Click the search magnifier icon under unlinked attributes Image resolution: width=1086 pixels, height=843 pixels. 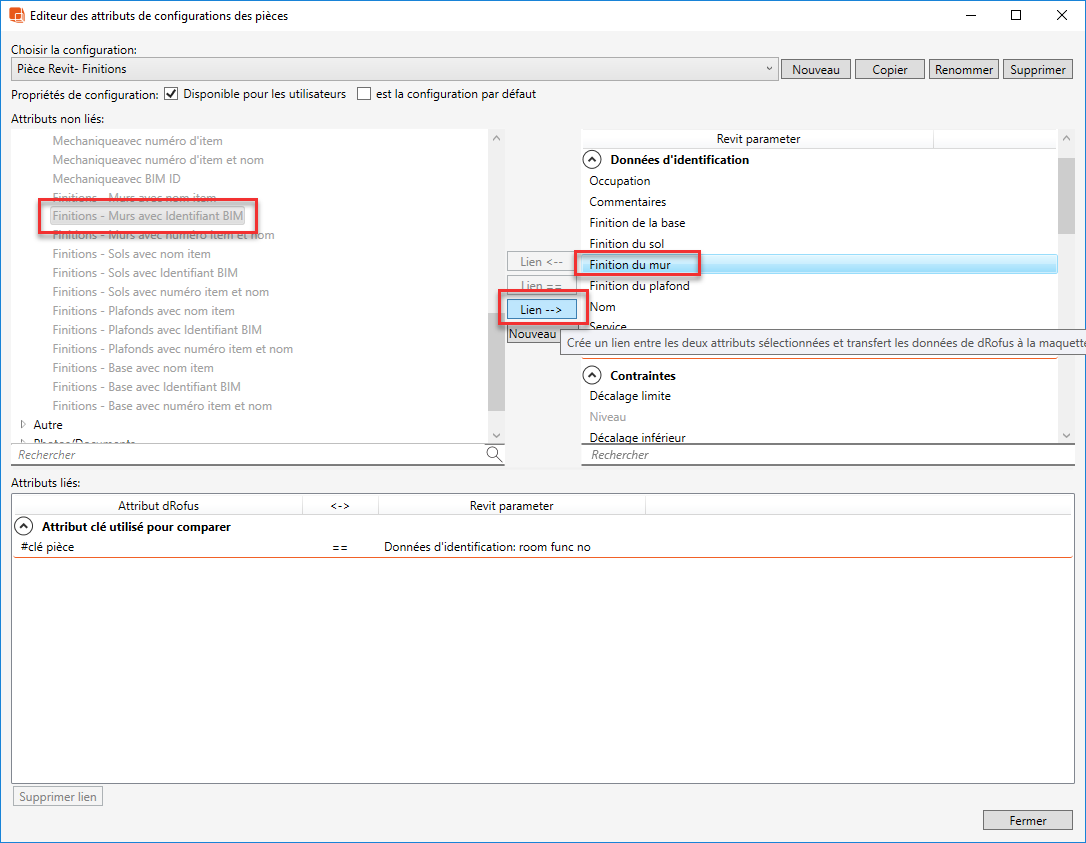click(494, 454)
